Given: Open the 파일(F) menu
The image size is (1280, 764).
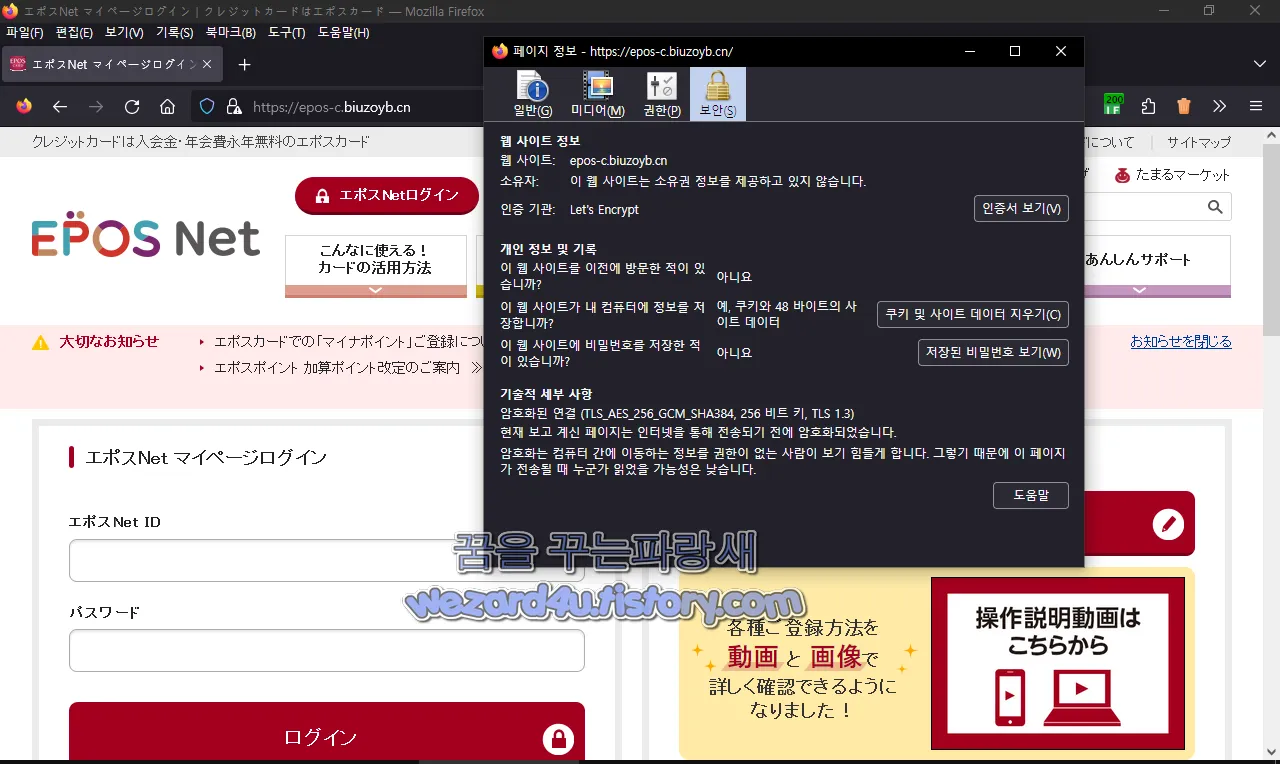Looking at the screenshot, I should (x=25, y=33).
